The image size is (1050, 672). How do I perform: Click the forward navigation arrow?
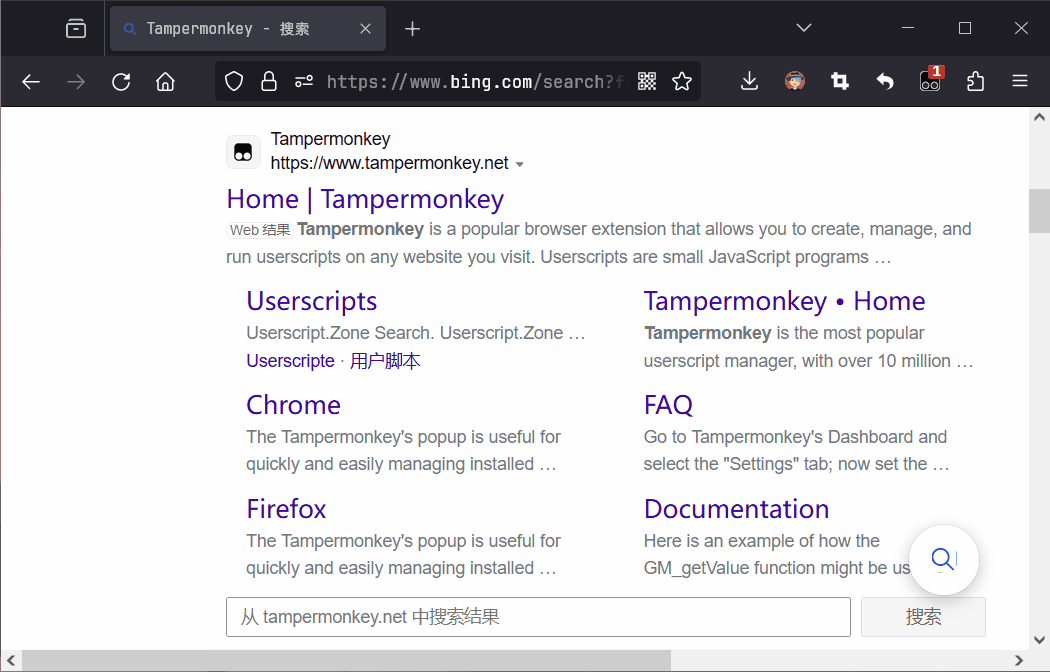[76, 82]
